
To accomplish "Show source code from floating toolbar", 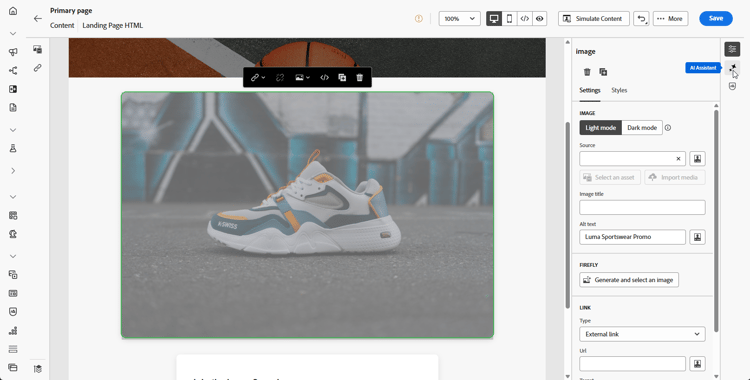I will 324,78.
